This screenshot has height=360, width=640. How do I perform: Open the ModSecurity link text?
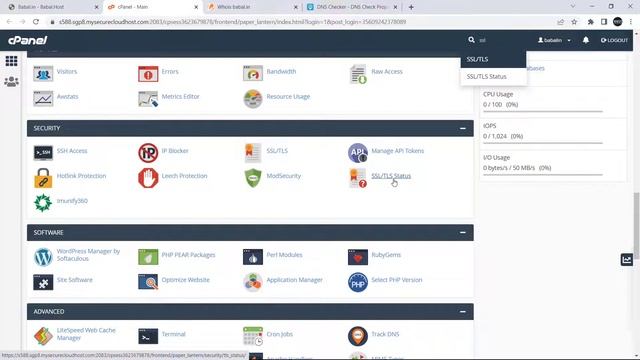point(284,176)
